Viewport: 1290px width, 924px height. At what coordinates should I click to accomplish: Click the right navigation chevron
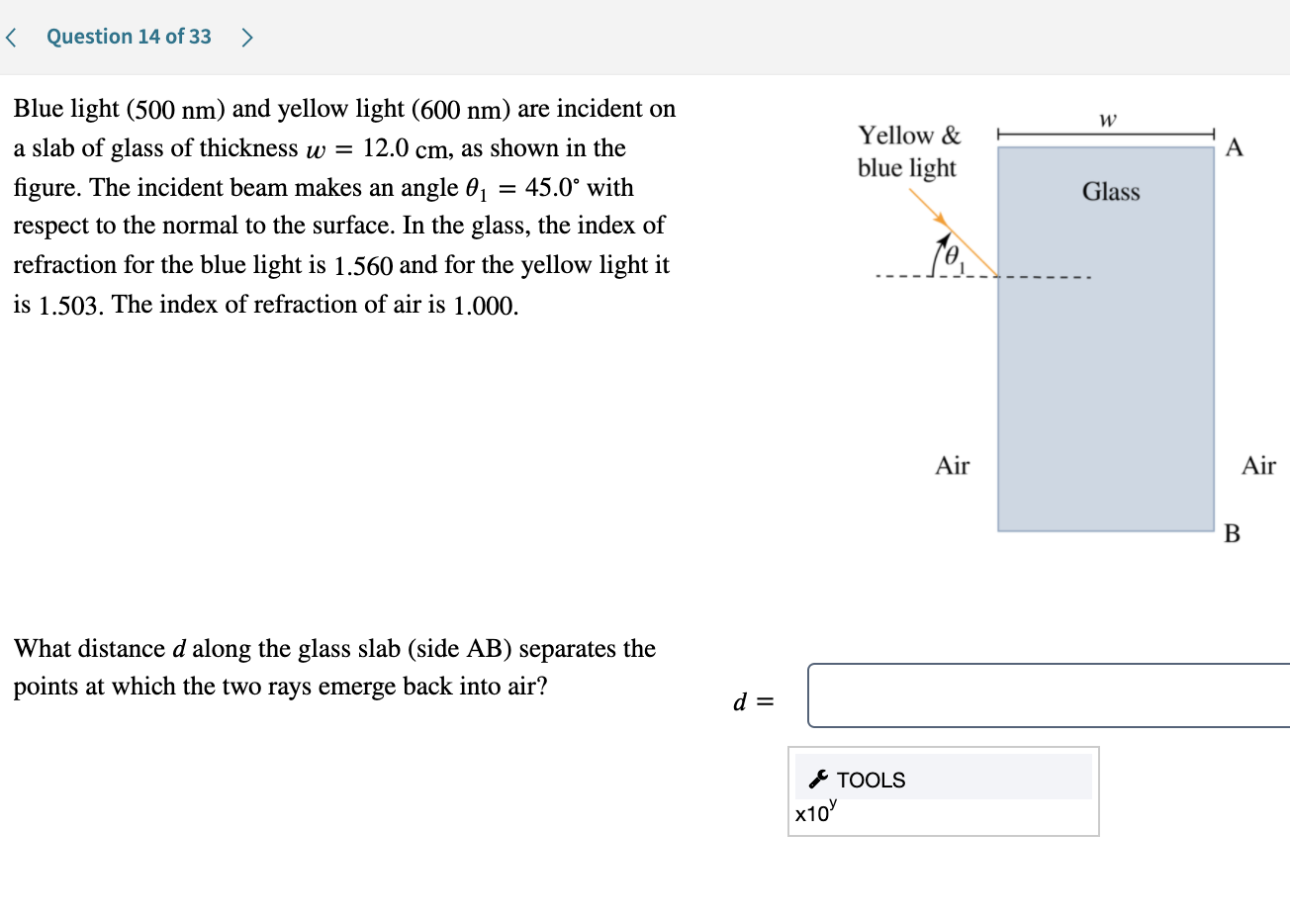(245, 36)
